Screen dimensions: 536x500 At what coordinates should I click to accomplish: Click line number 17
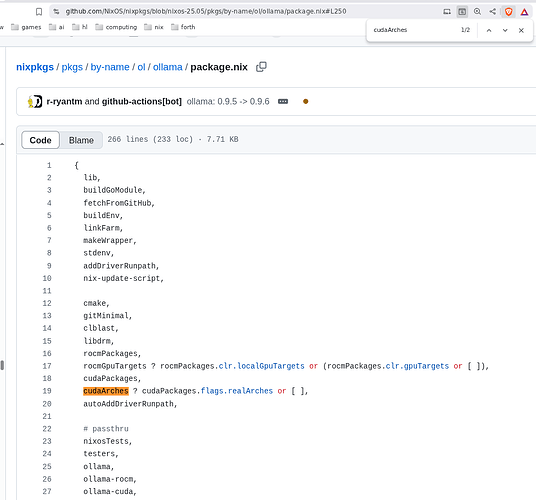47,366
